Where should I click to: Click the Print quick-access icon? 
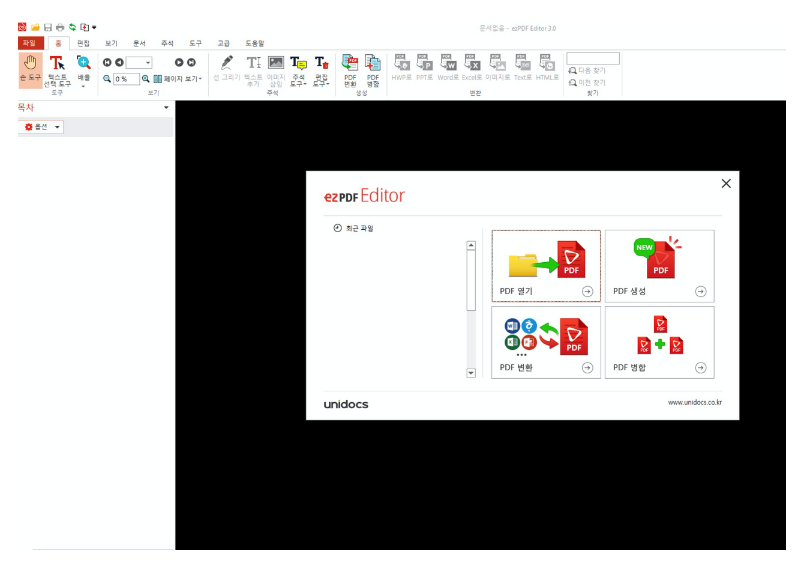pyautogui.click(x=60, y=27)
